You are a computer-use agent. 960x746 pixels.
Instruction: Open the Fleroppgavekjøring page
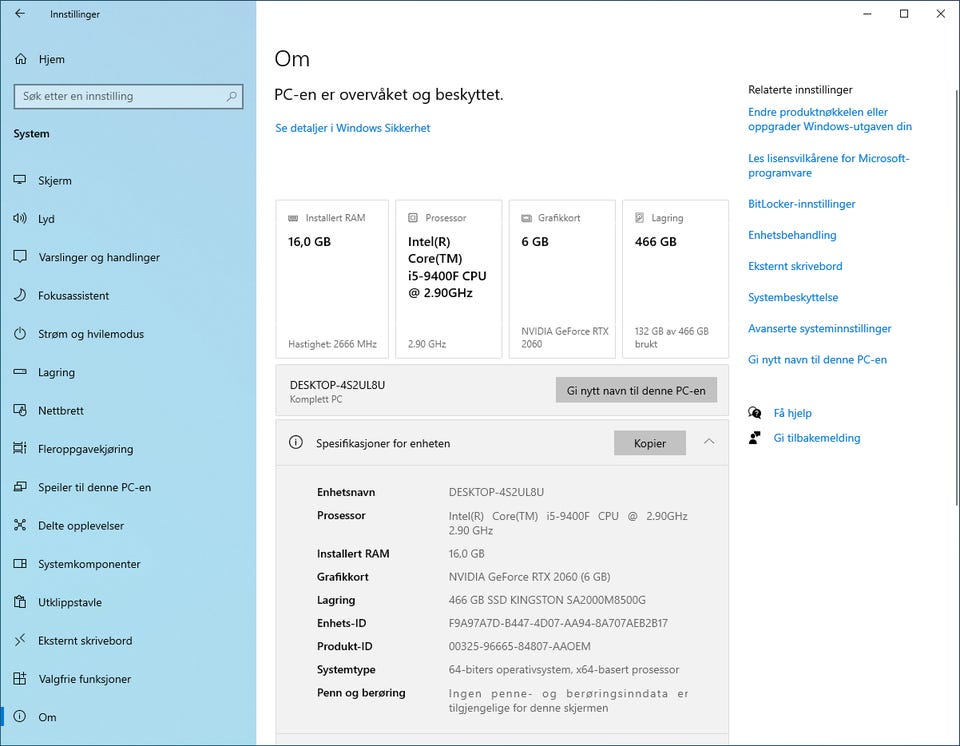pyautogui.click(x=128, y=449)
